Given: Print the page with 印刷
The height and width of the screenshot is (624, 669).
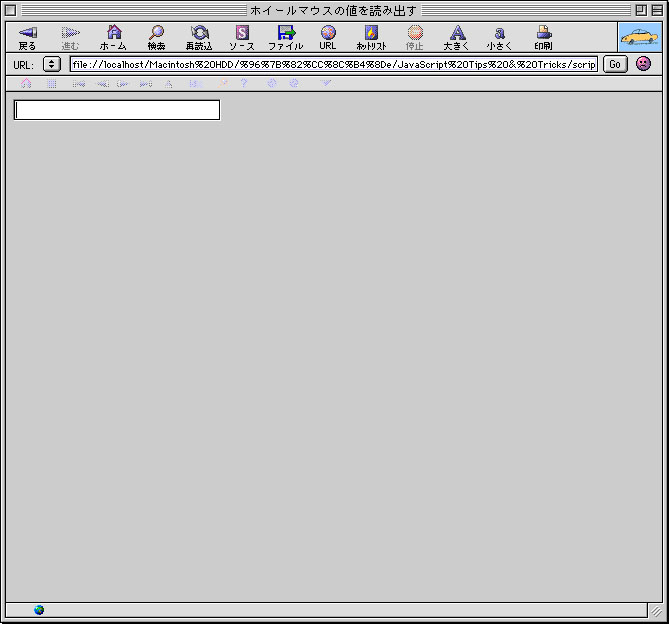Looking at the screenshot, I should (x=544, y=38).
